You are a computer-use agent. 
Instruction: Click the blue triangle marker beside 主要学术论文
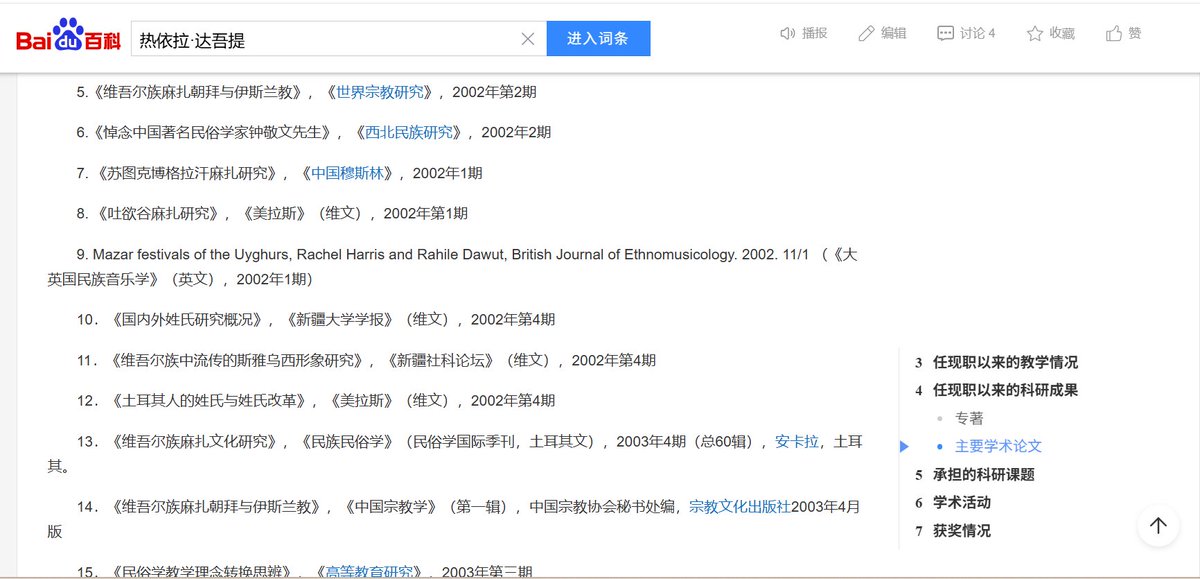tap(904, 446)
